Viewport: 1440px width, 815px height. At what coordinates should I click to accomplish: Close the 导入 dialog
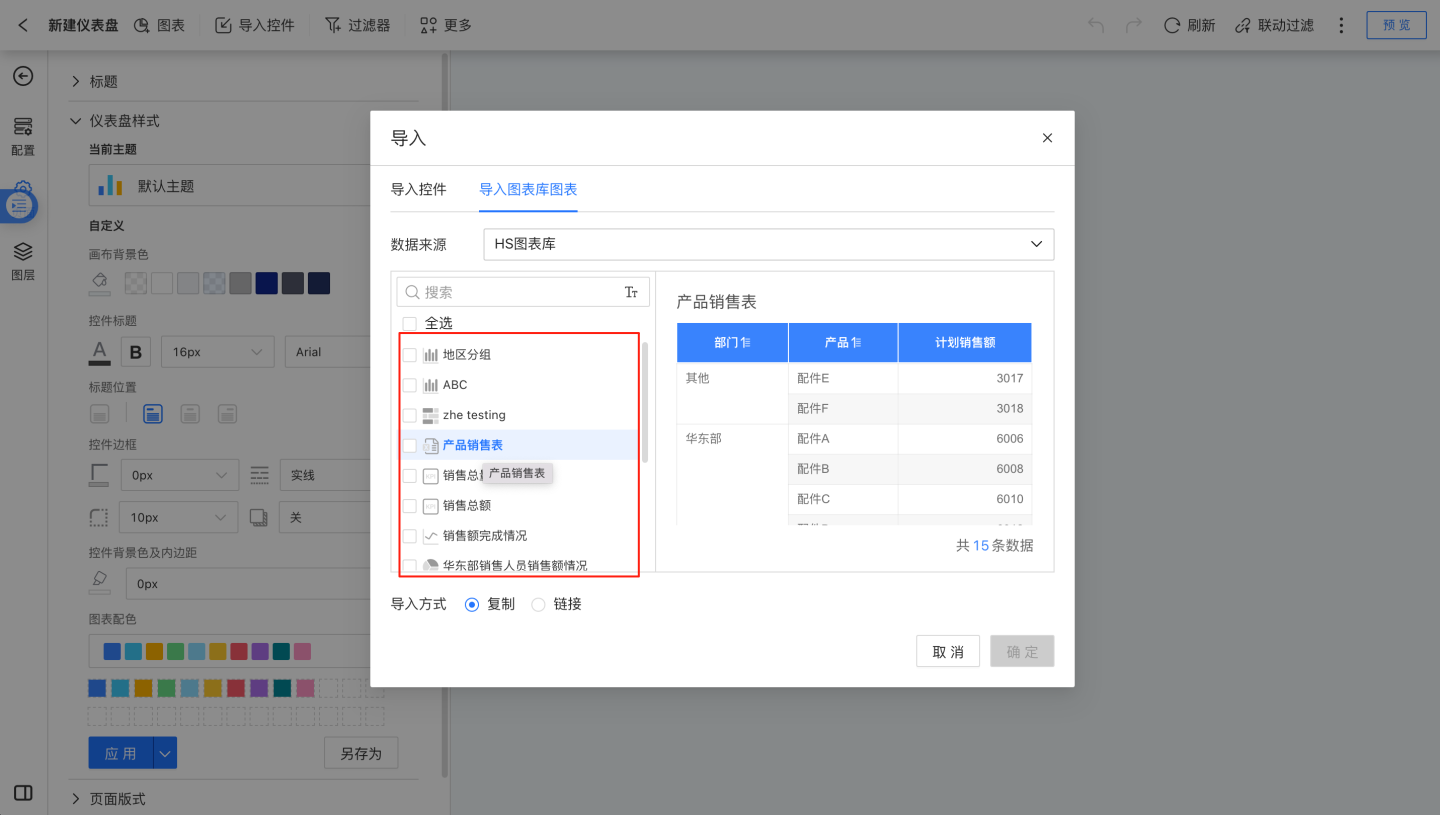point(1047,138)
